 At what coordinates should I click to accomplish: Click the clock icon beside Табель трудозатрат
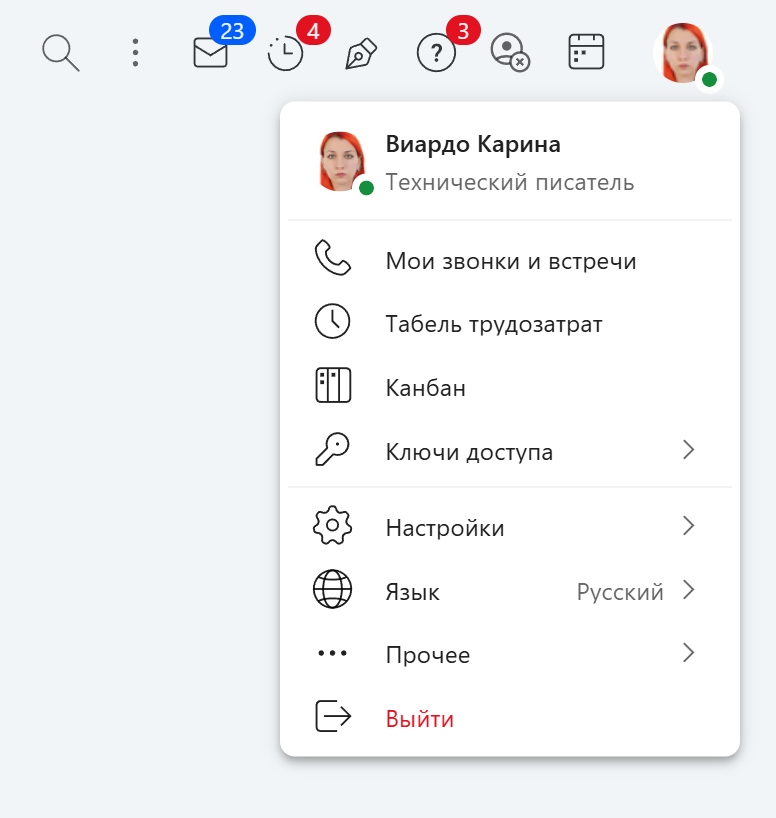point(332,321)
